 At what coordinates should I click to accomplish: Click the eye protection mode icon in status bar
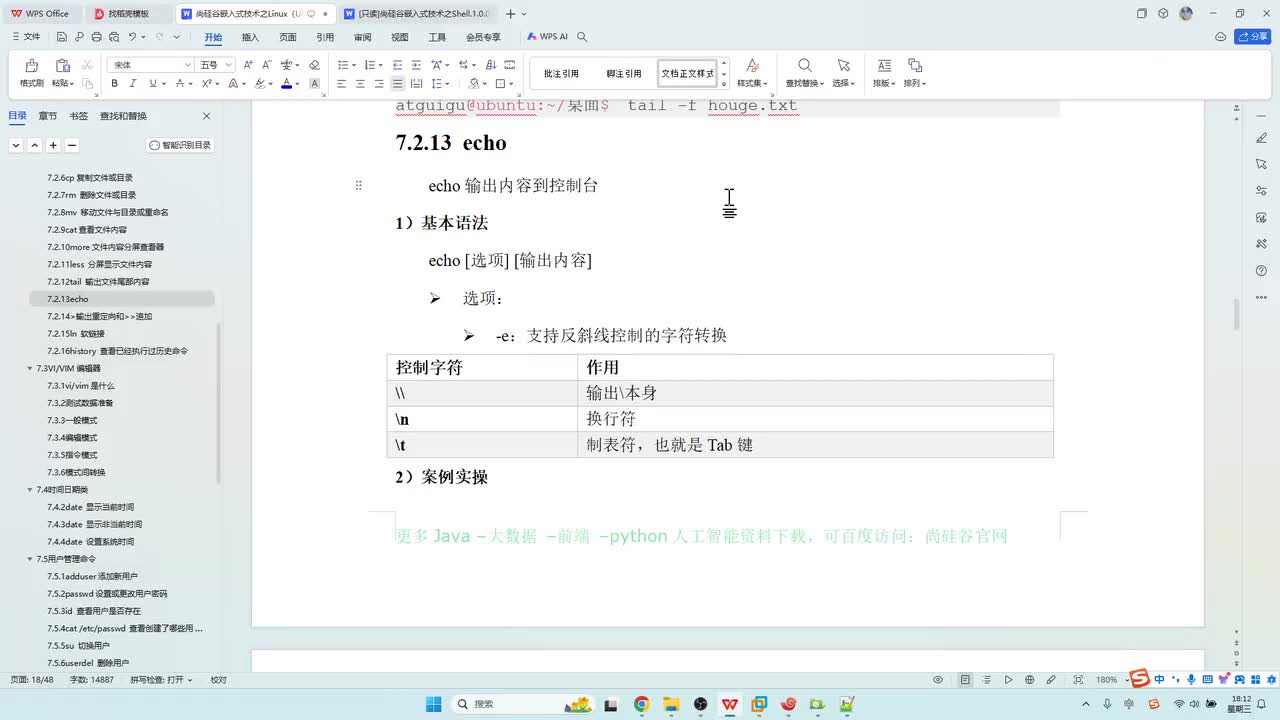point(938,680)
